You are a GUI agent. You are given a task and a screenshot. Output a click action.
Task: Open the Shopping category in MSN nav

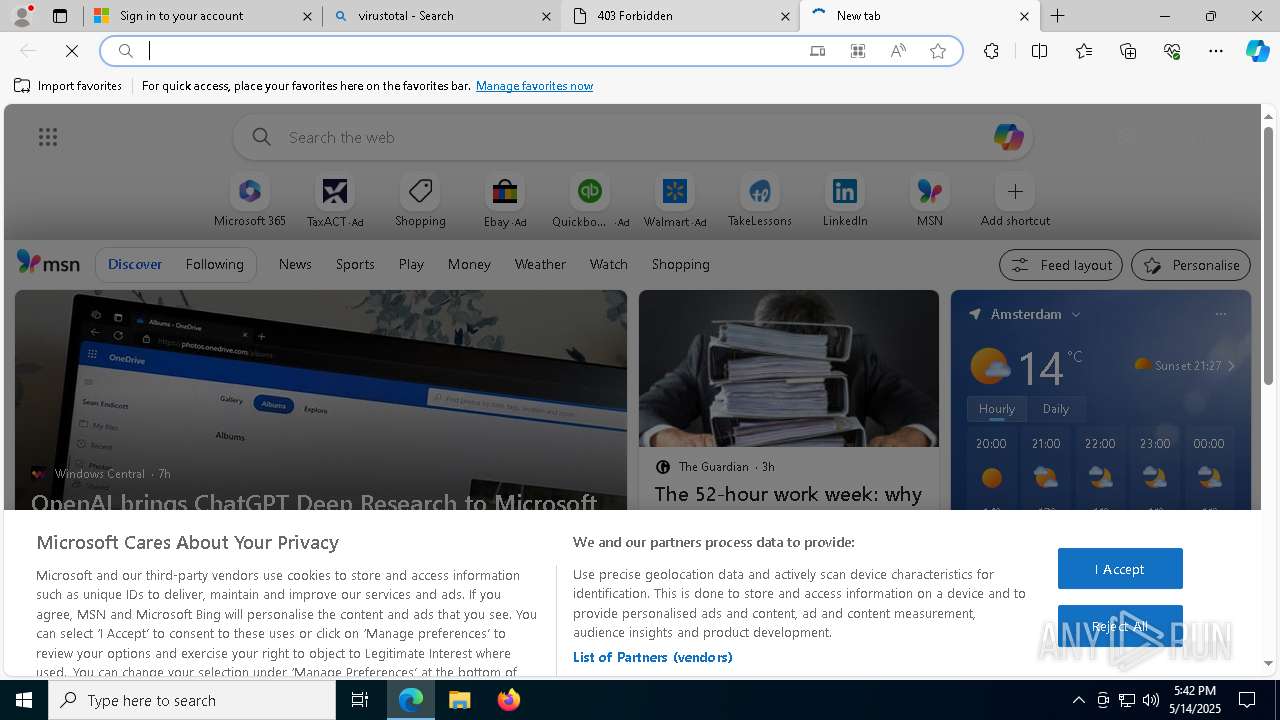coord(680,264)
